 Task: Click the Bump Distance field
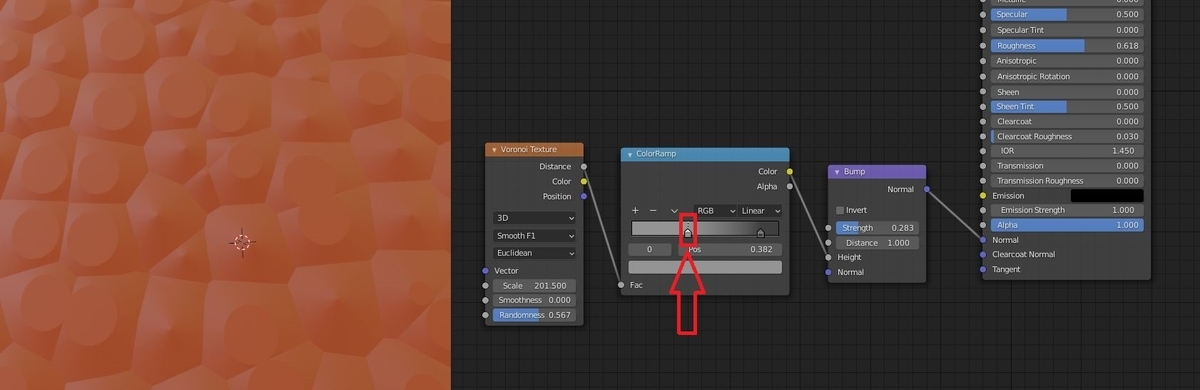tap(877, 243)
